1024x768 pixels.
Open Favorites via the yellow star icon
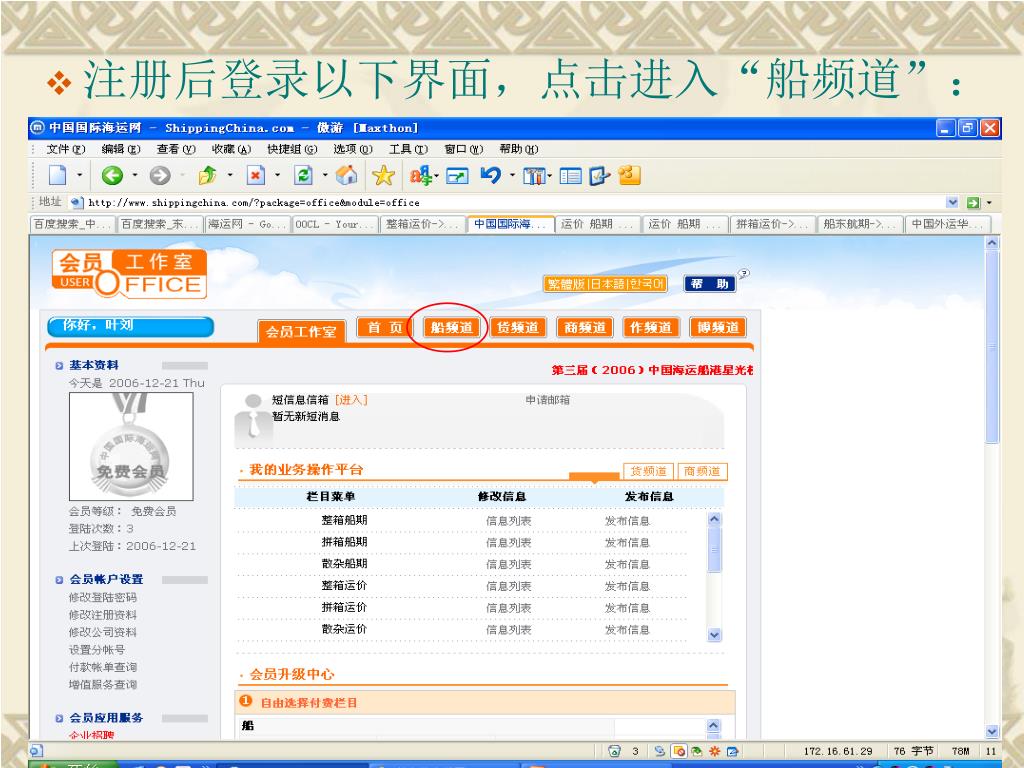coord(382,176)
